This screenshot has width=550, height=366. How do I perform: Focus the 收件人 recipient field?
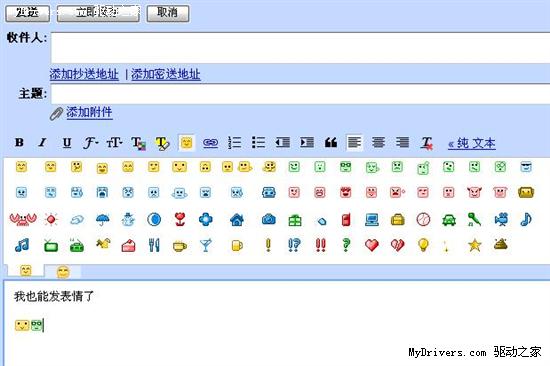300,48
